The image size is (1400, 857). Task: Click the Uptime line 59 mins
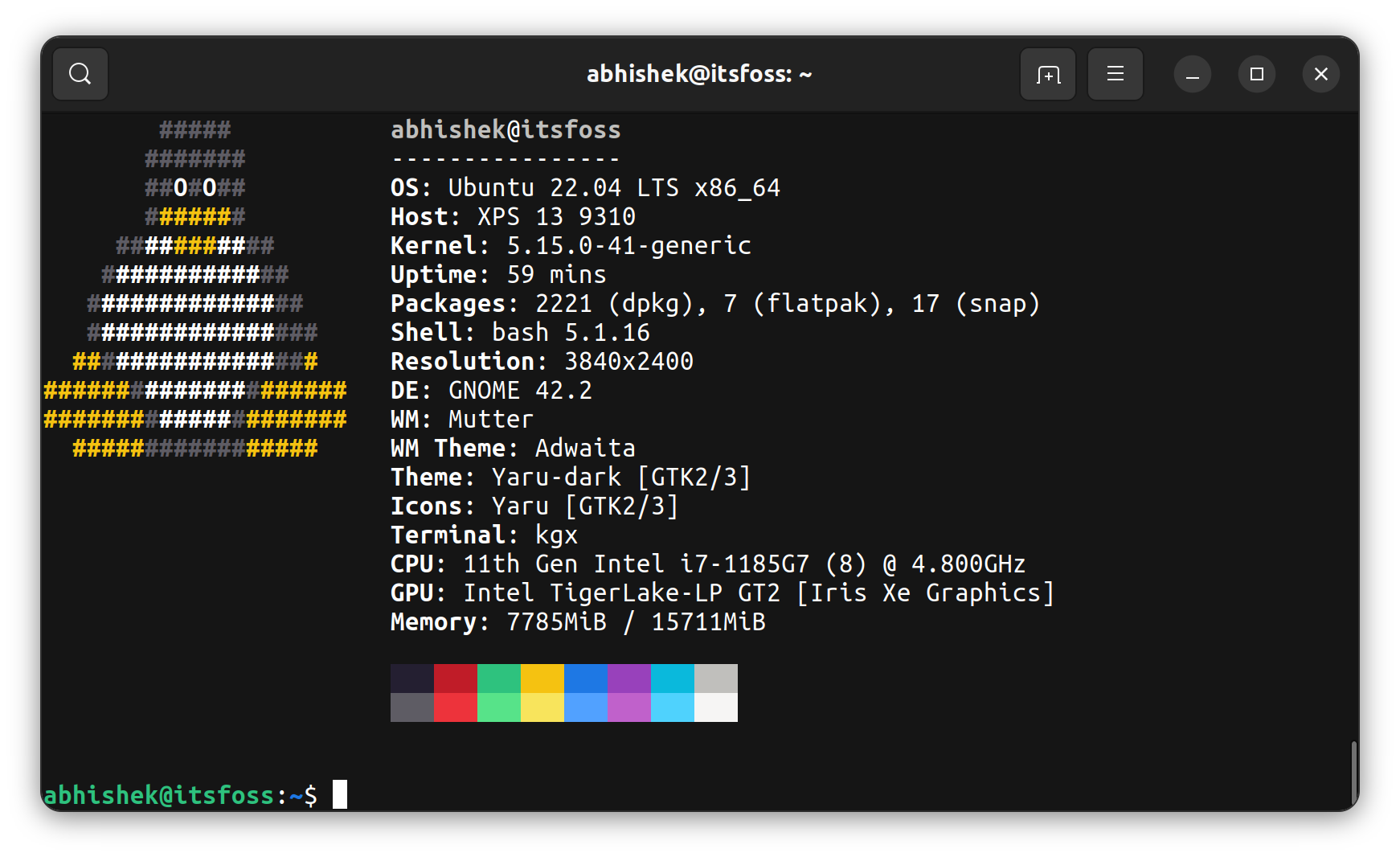498,274
